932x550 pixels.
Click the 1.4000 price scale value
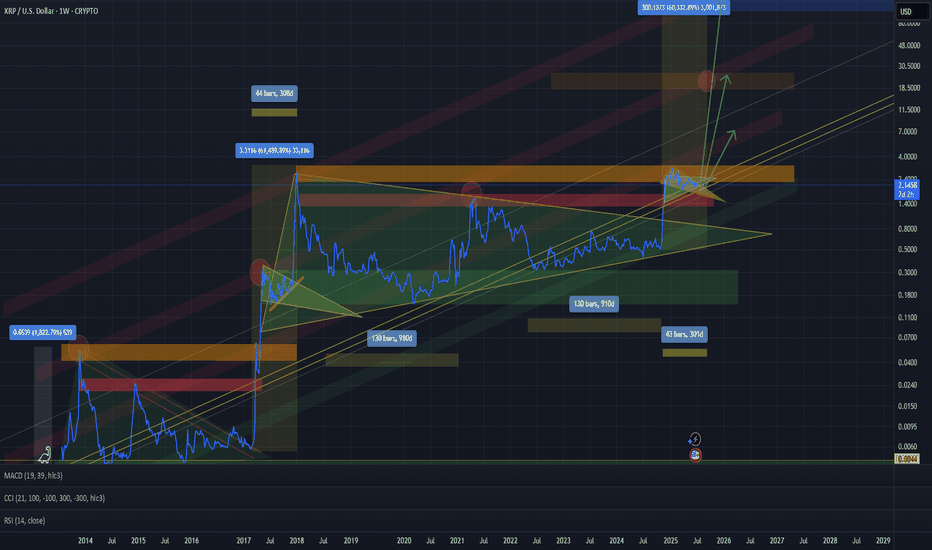[908, 204]
